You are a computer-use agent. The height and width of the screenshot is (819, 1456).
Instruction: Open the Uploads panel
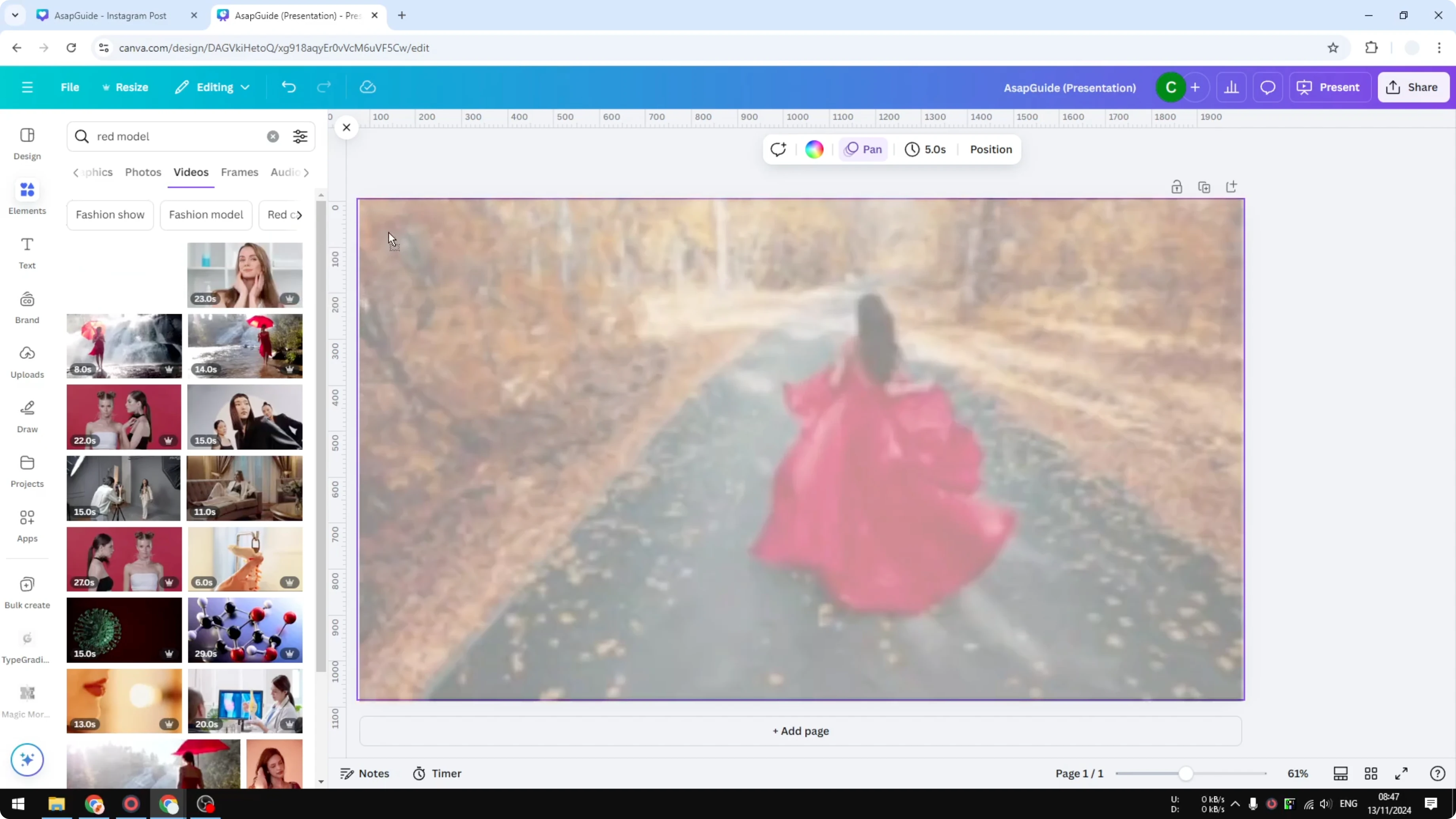point(27,362)
